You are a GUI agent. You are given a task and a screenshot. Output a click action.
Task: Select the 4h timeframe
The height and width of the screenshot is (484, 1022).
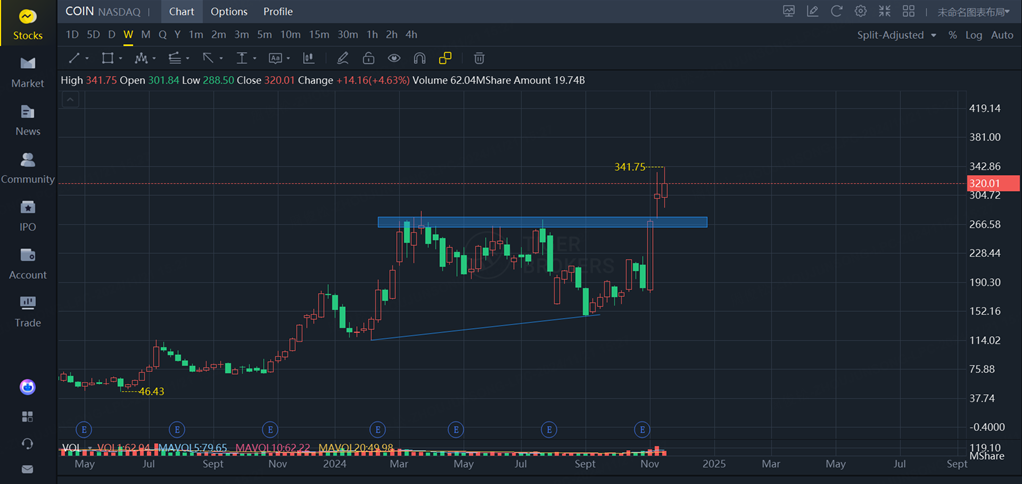pos(411,35)
